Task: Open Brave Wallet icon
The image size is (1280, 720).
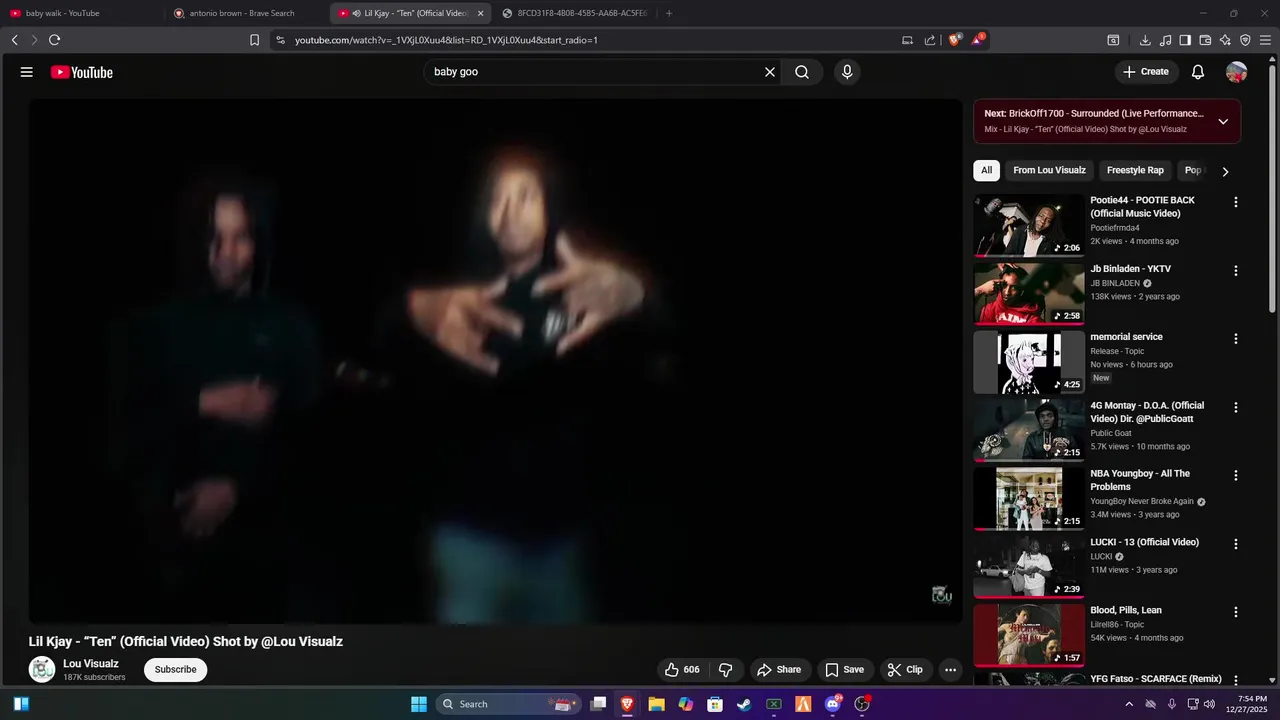Action: 1205,40
